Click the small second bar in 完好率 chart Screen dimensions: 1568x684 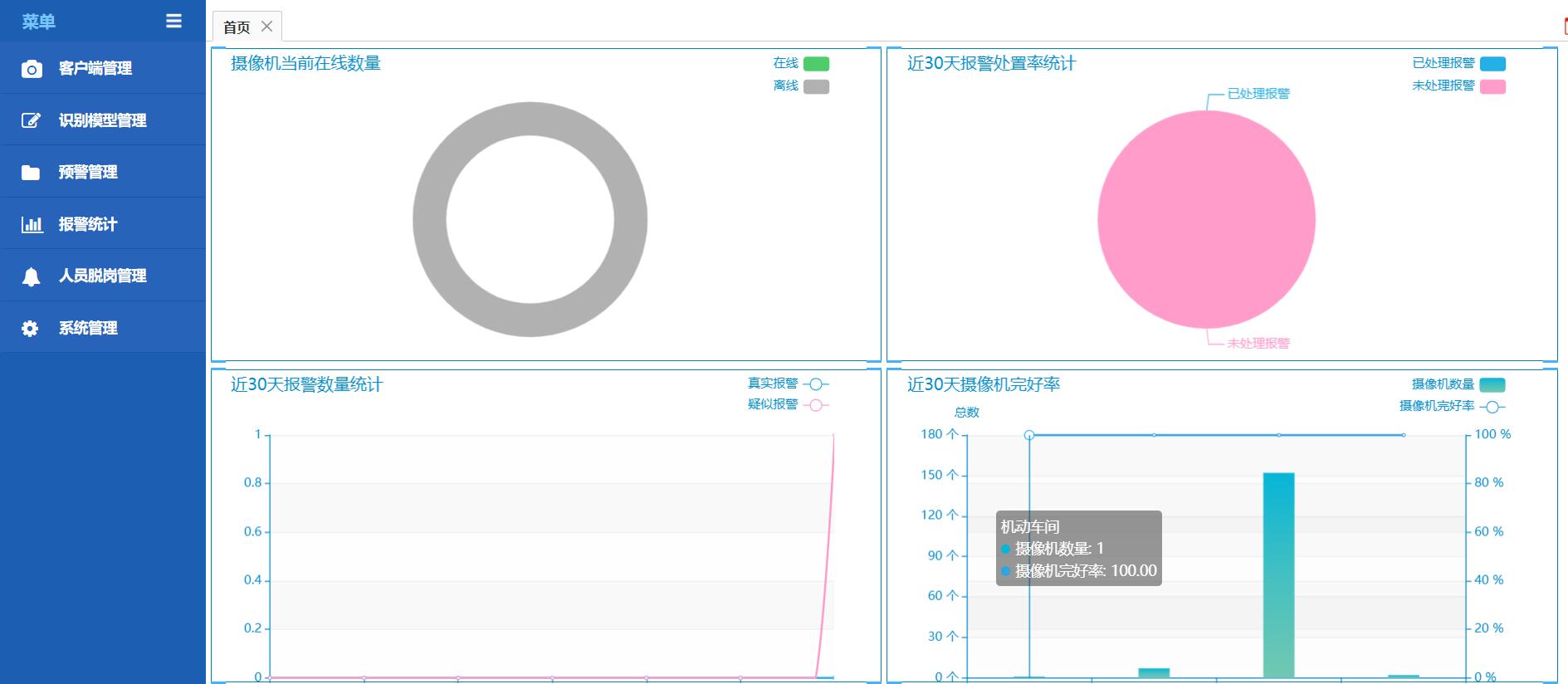click(1154, 672)
